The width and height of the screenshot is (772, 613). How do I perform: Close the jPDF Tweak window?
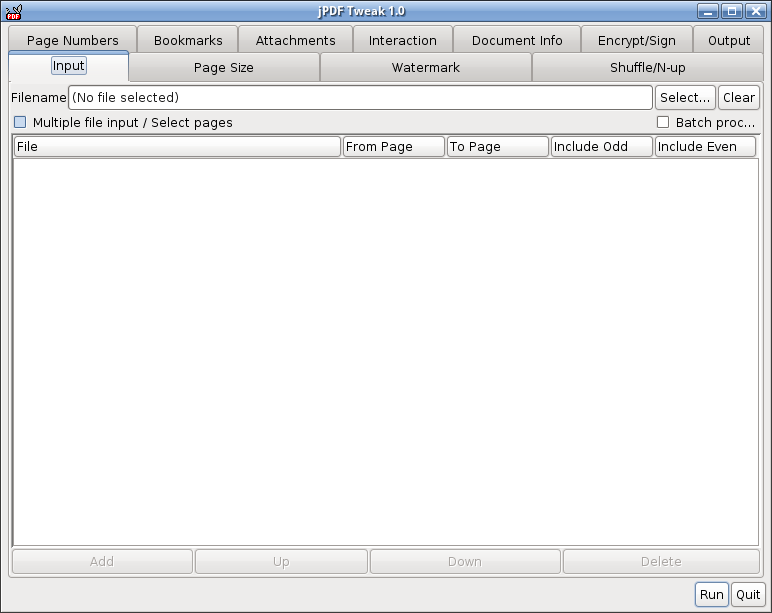[756, 11]
